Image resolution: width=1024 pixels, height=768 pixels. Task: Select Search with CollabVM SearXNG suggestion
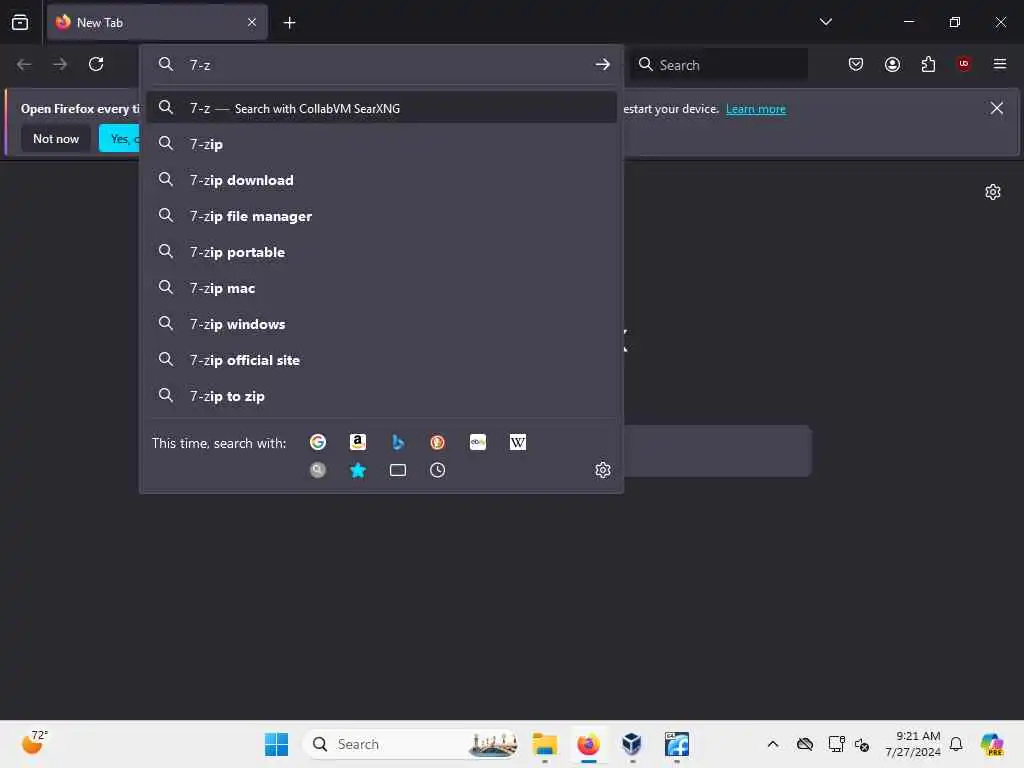click(x=381, y=108)
